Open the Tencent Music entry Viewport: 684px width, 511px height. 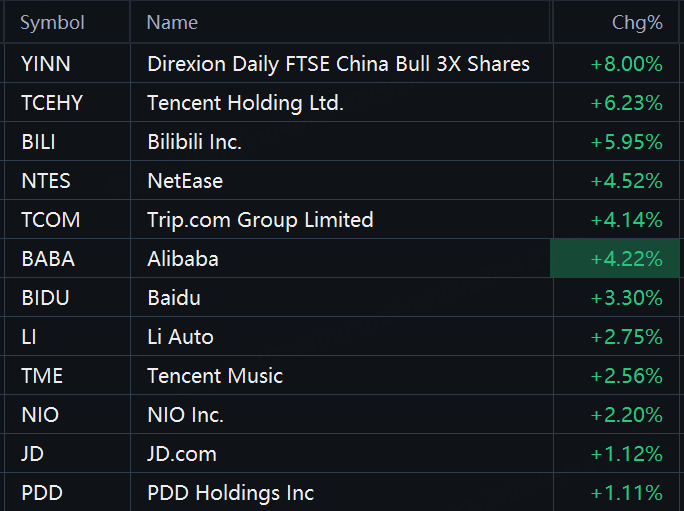pos(215,376)
